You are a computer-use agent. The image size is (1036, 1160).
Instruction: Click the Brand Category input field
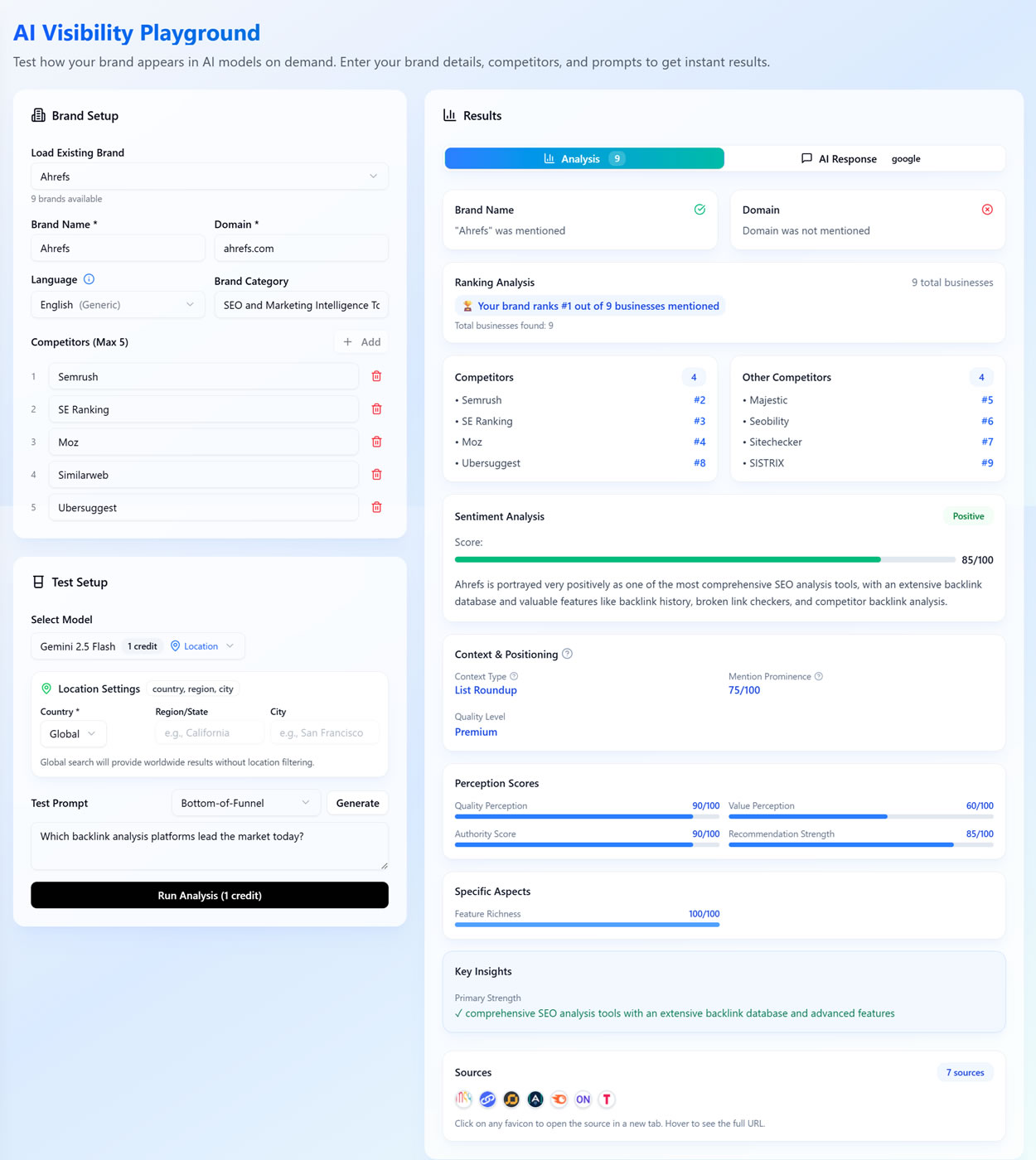pyautogui.click(x=302, y=305)
